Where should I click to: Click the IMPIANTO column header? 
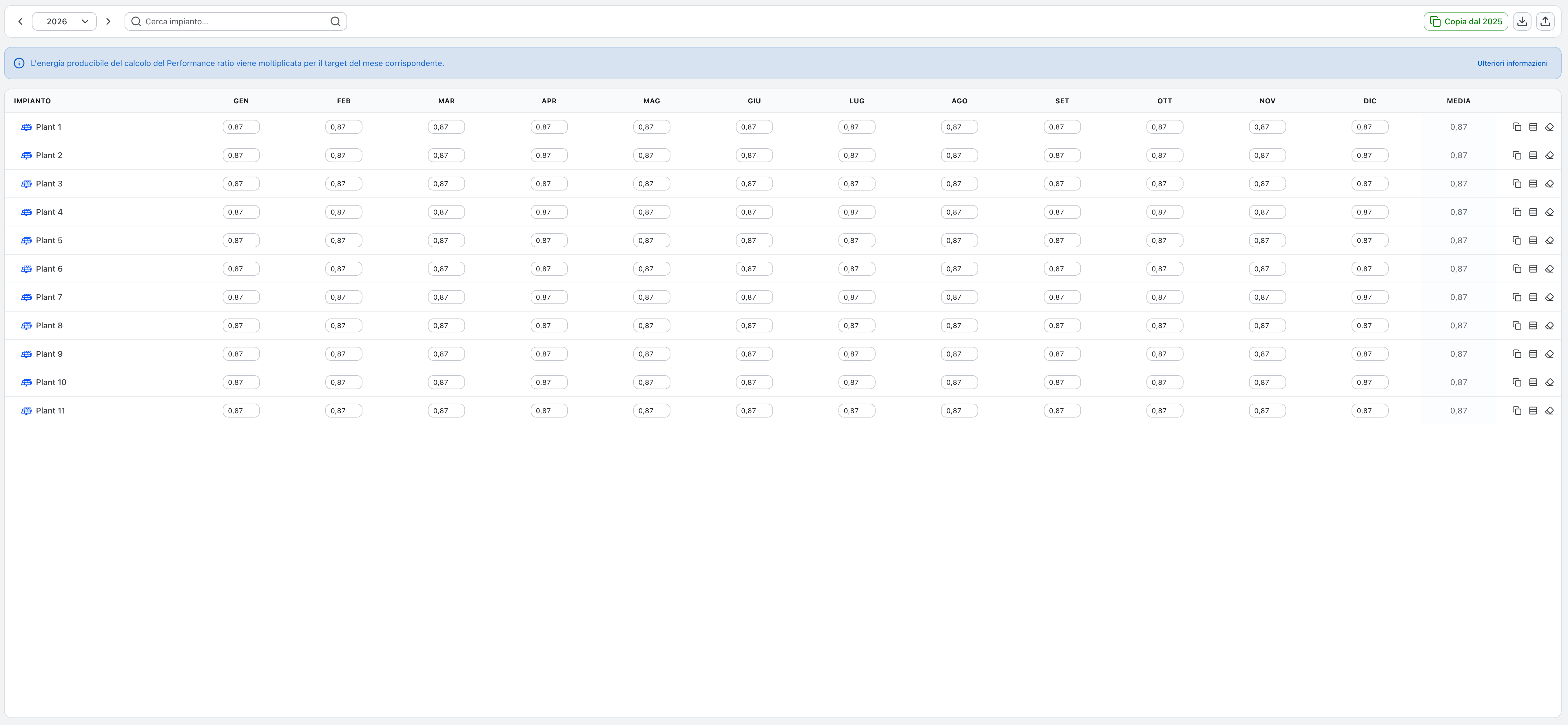[32, 101]
